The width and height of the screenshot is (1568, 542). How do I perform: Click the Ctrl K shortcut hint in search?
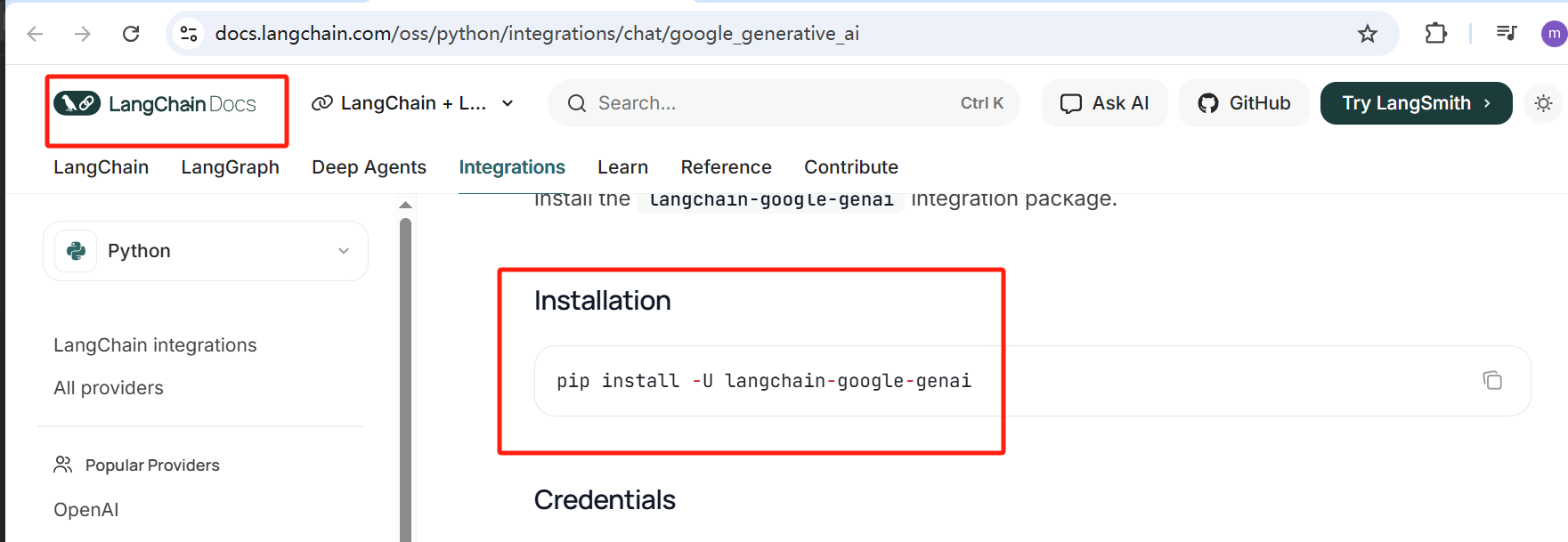click(982, 103)
